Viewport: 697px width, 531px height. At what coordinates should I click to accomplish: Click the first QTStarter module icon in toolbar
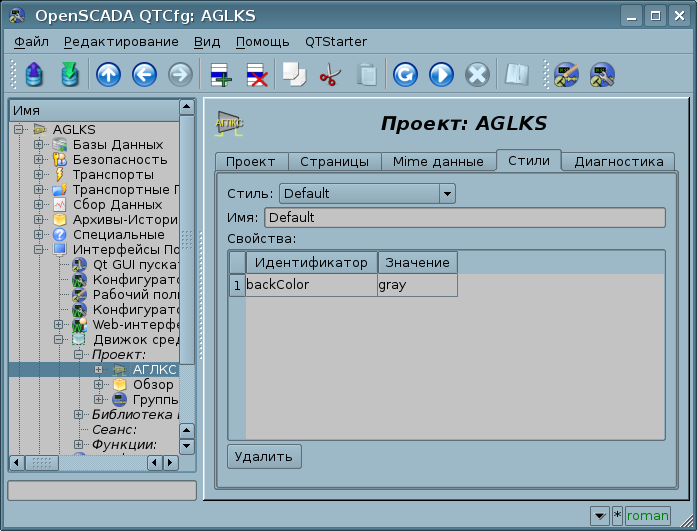pyautogui.click(x=566, y=74)
